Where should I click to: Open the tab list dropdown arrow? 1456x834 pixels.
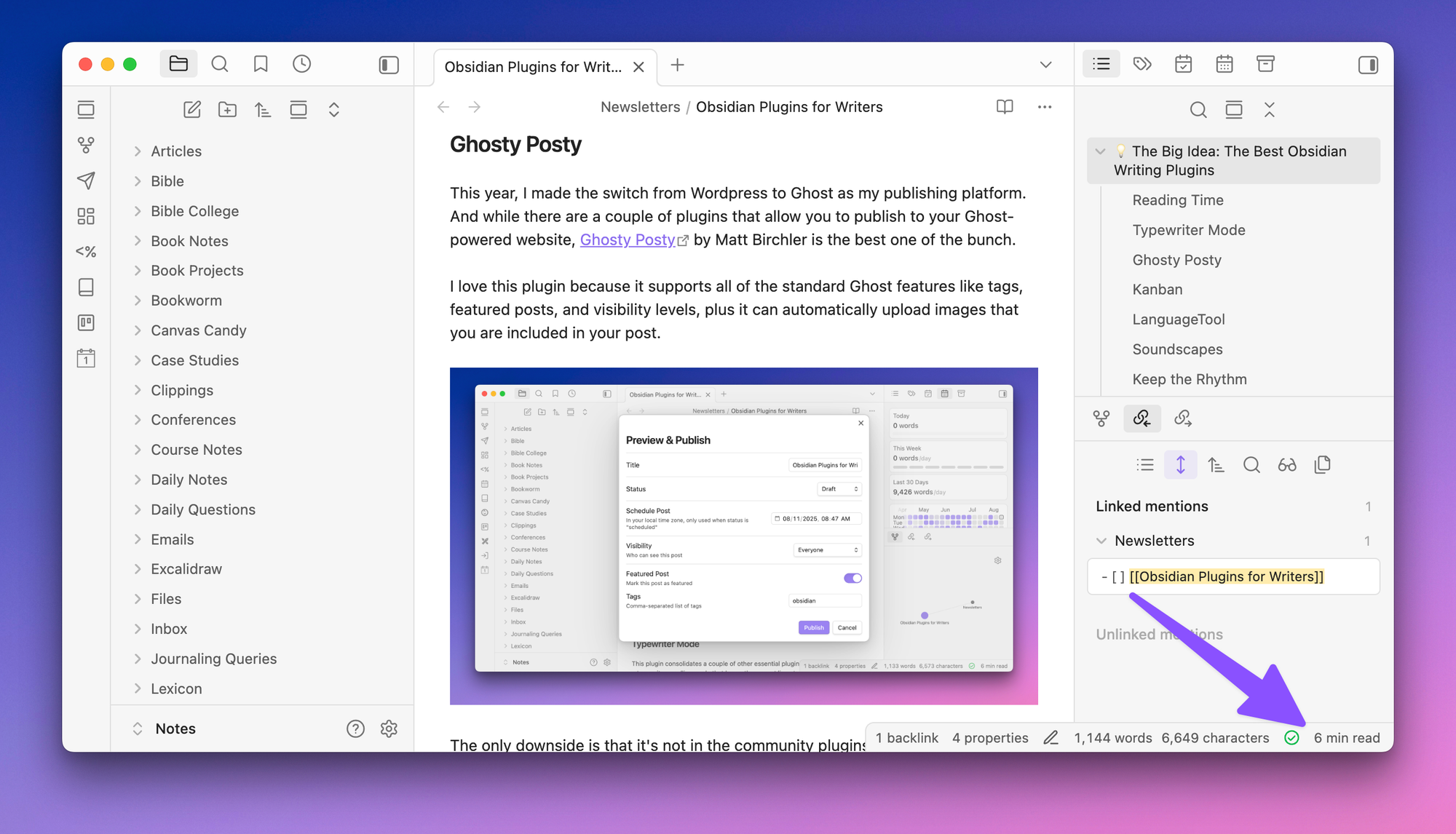1045,65
